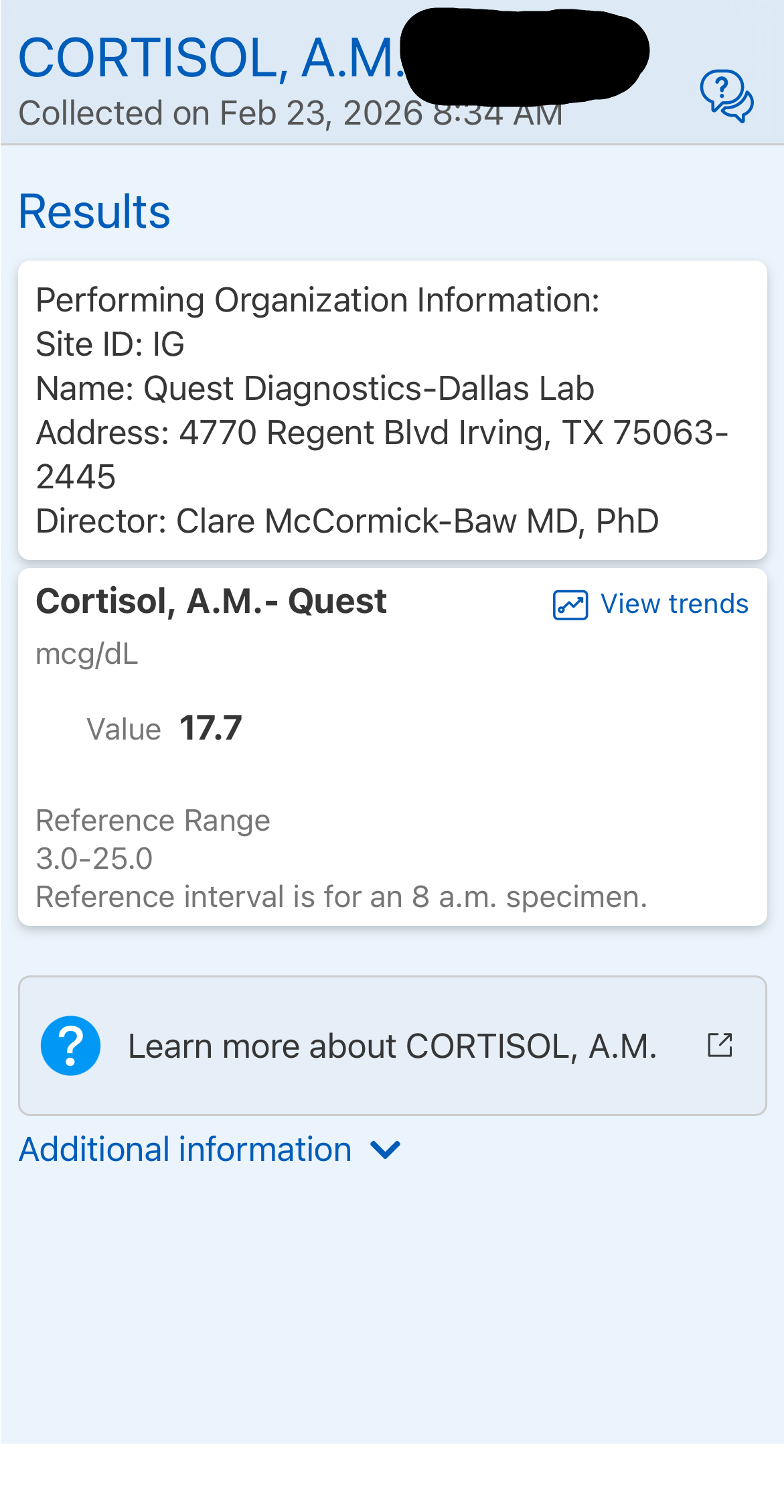Open Learn more about CORTISOL, A.M.
Viewport: 784px width, 1512px height.
pyautogui.click(x=392, y=1046)
